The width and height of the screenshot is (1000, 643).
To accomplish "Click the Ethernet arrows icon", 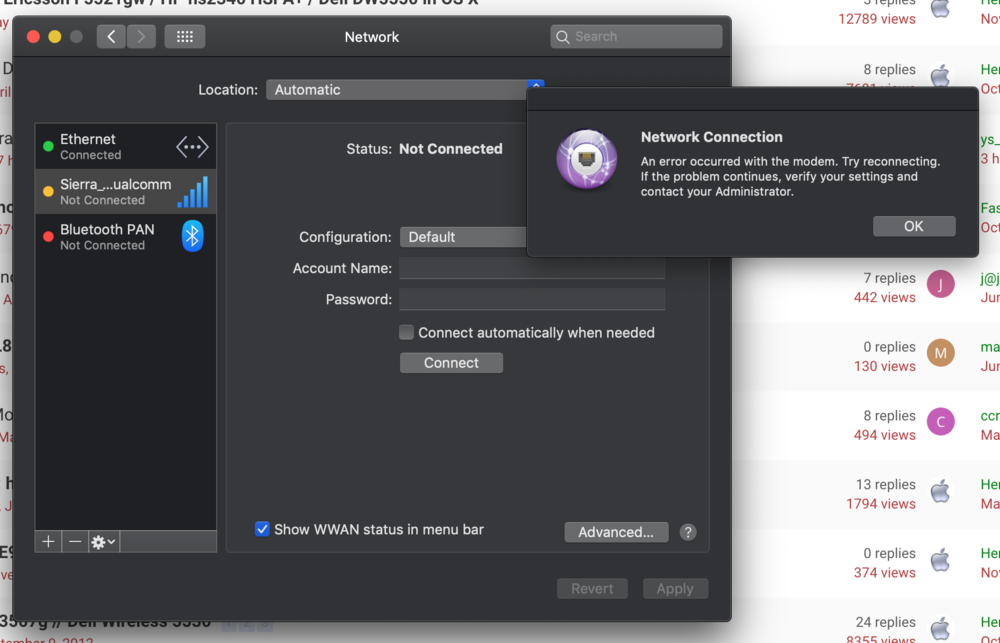I will pyautogui.click(x=192, y=147).
